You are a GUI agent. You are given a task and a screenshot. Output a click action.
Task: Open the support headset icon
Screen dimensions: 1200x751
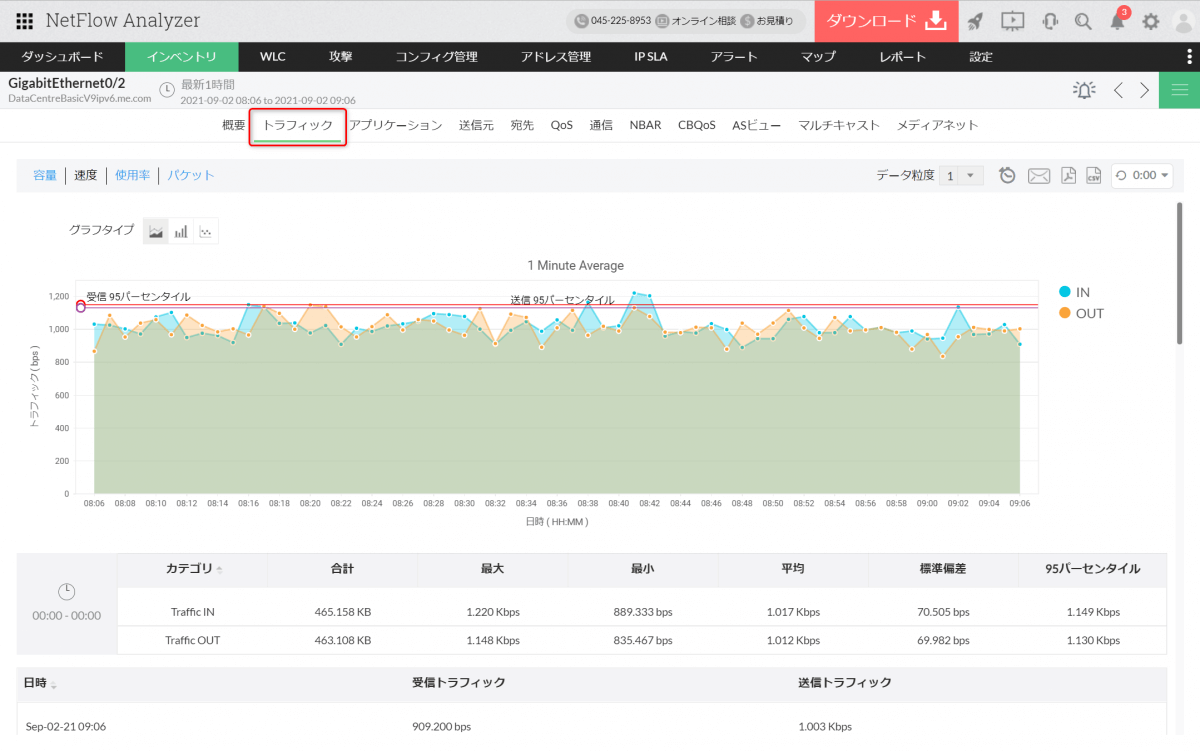1050,21
